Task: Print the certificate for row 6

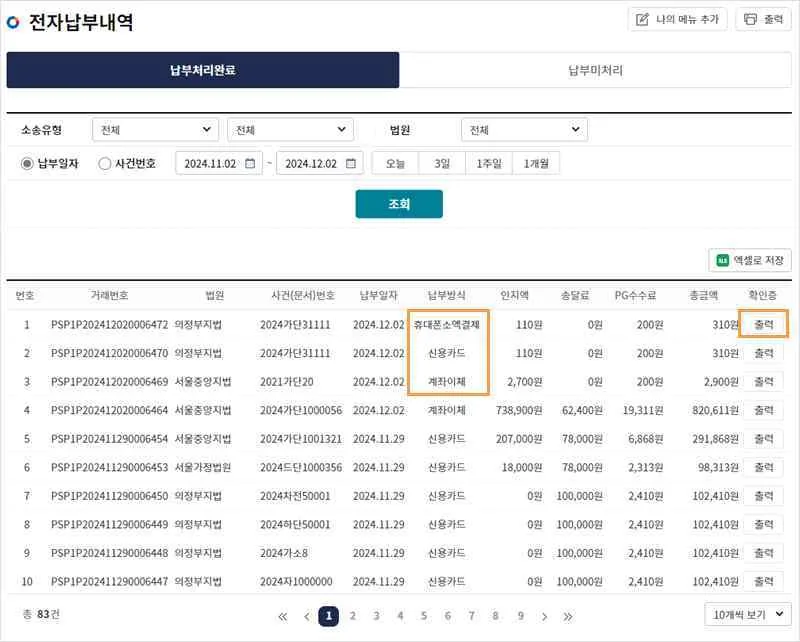Action: point(763,467)
